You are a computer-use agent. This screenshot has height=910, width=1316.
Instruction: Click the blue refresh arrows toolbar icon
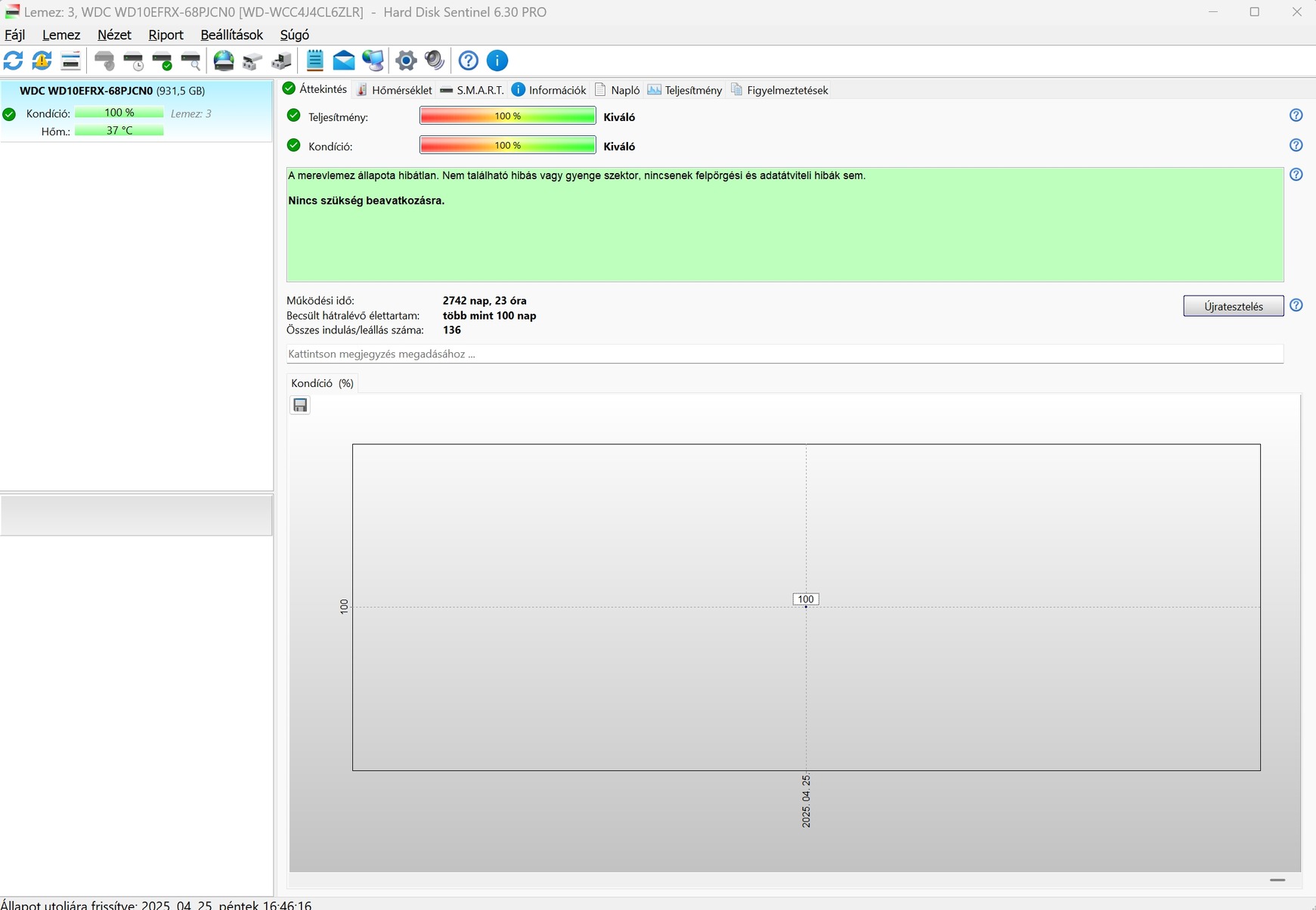[14, 60]
